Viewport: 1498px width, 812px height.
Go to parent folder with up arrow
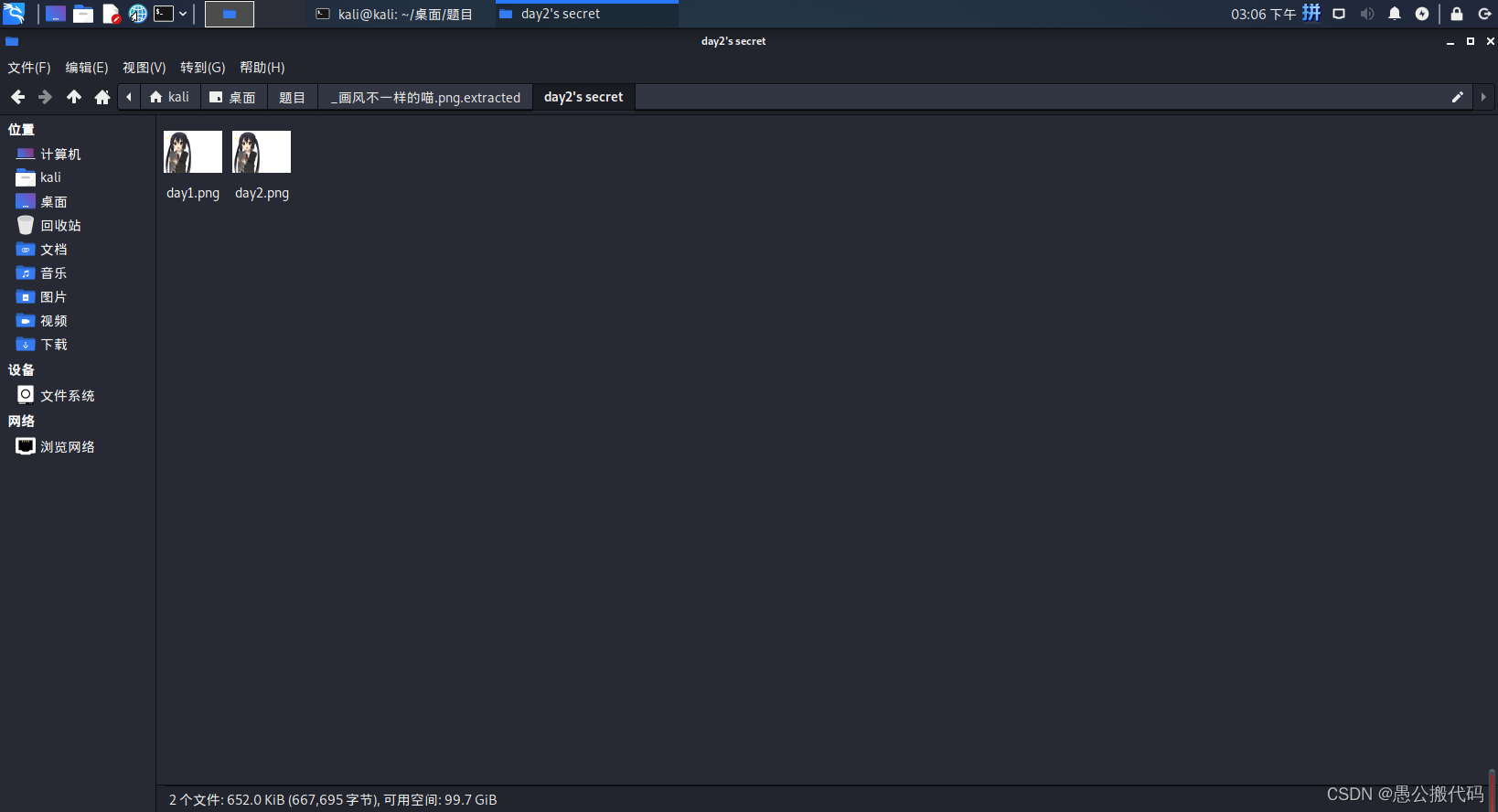(x=74, y=97)
